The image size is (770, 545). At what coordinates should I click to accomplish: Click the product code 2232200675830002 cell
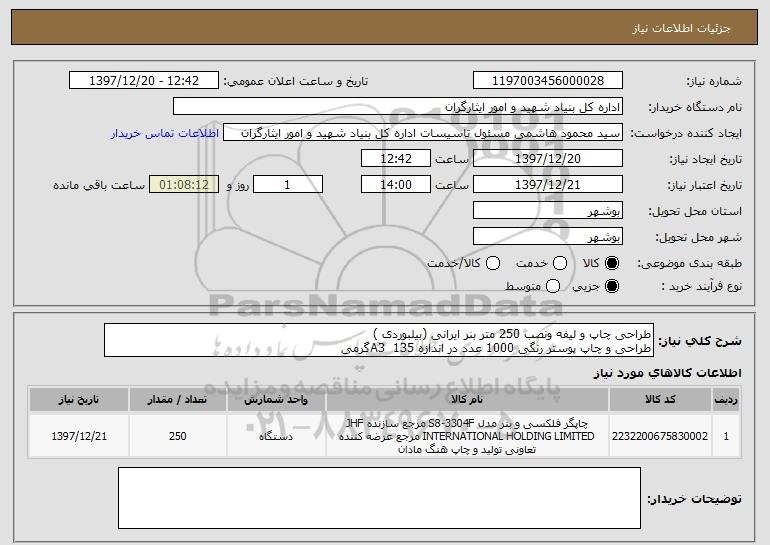tap(660, 436)
